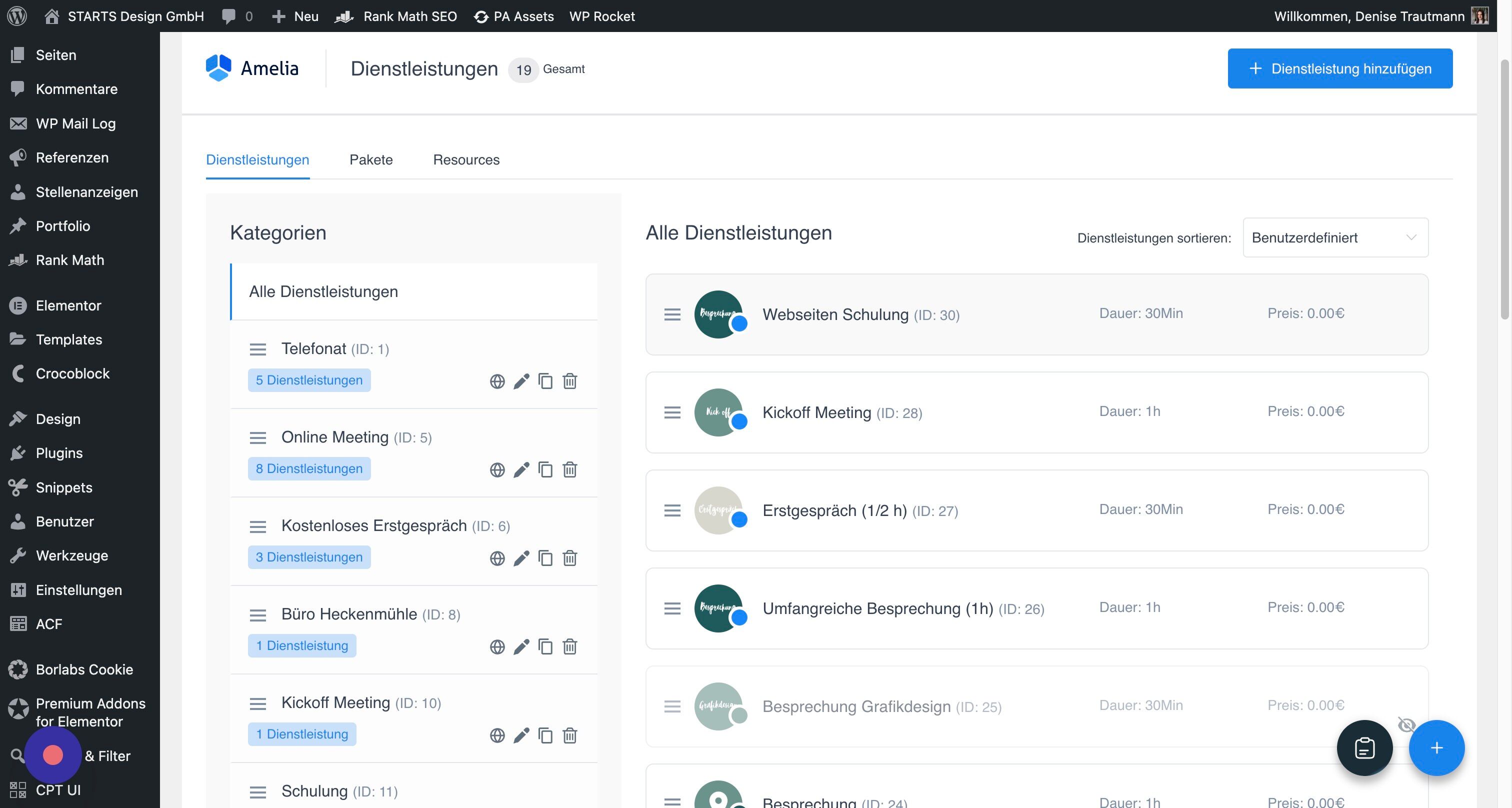The width and height of the screenshot is (1512, 808).
Task: Open Plugins in the sidebar
Action: (58, 453)
